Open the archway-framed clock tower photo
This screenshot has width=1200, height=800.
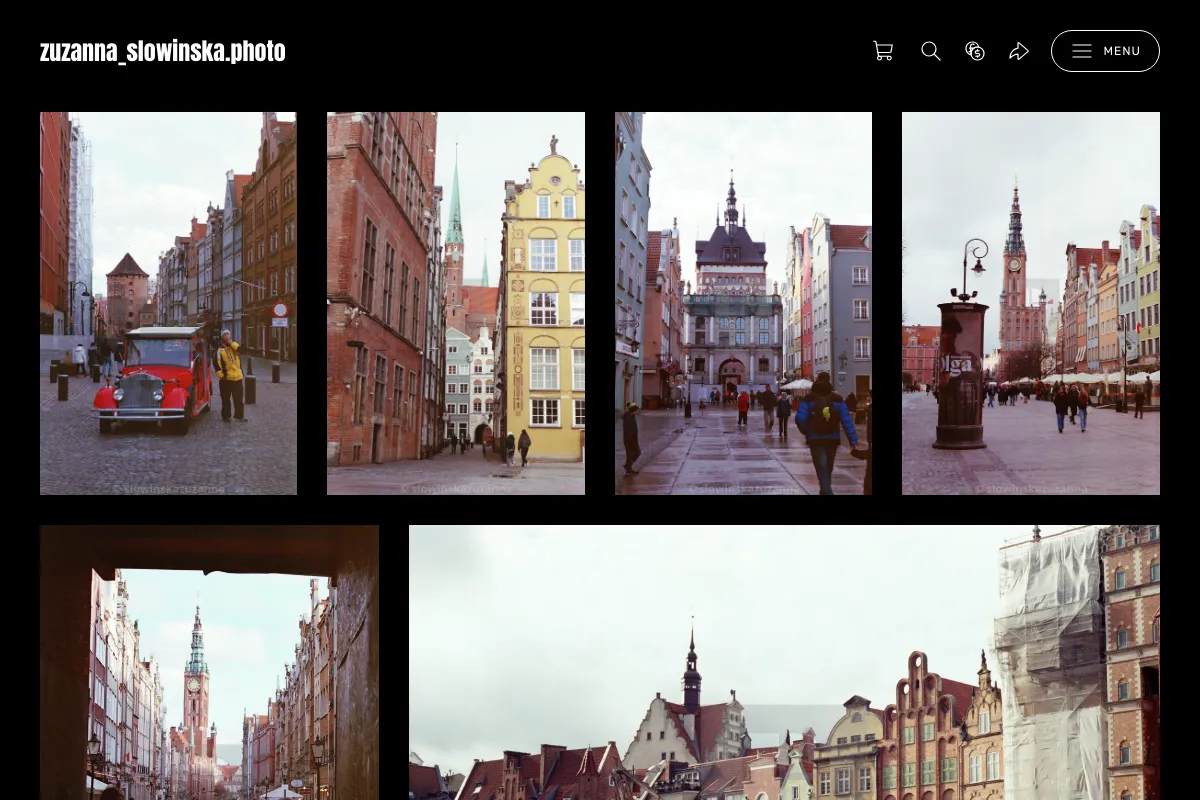209,662
